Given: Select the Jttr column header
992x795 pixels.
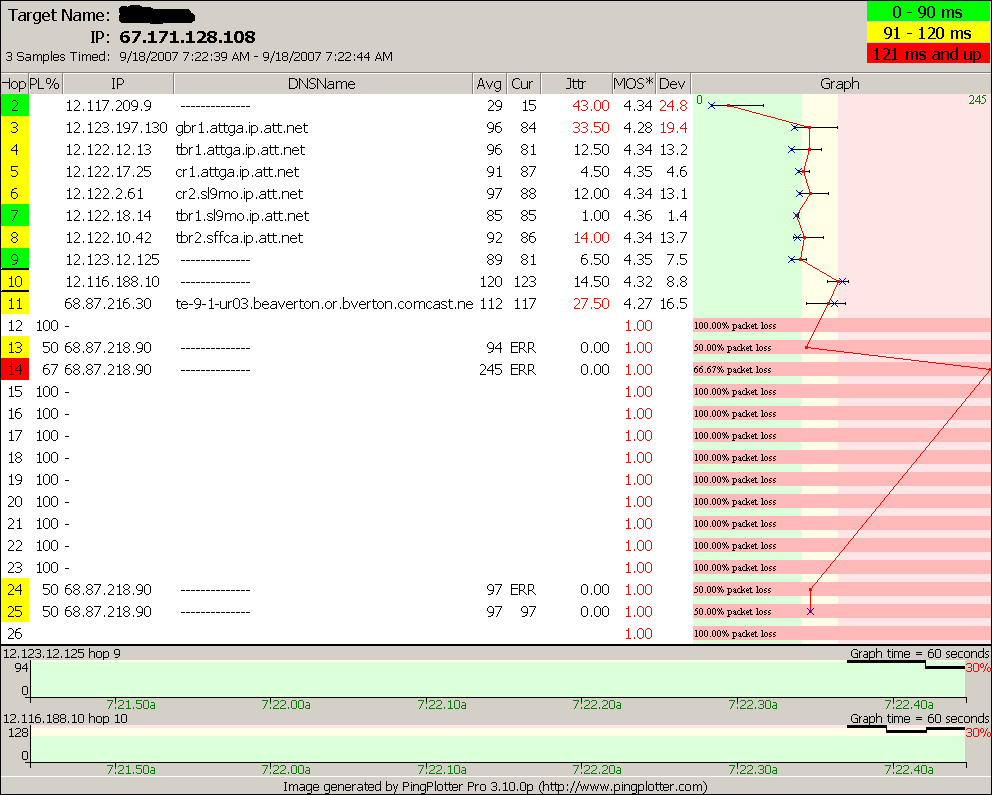Looking at the screenshot, I should (x=575, y=83).
